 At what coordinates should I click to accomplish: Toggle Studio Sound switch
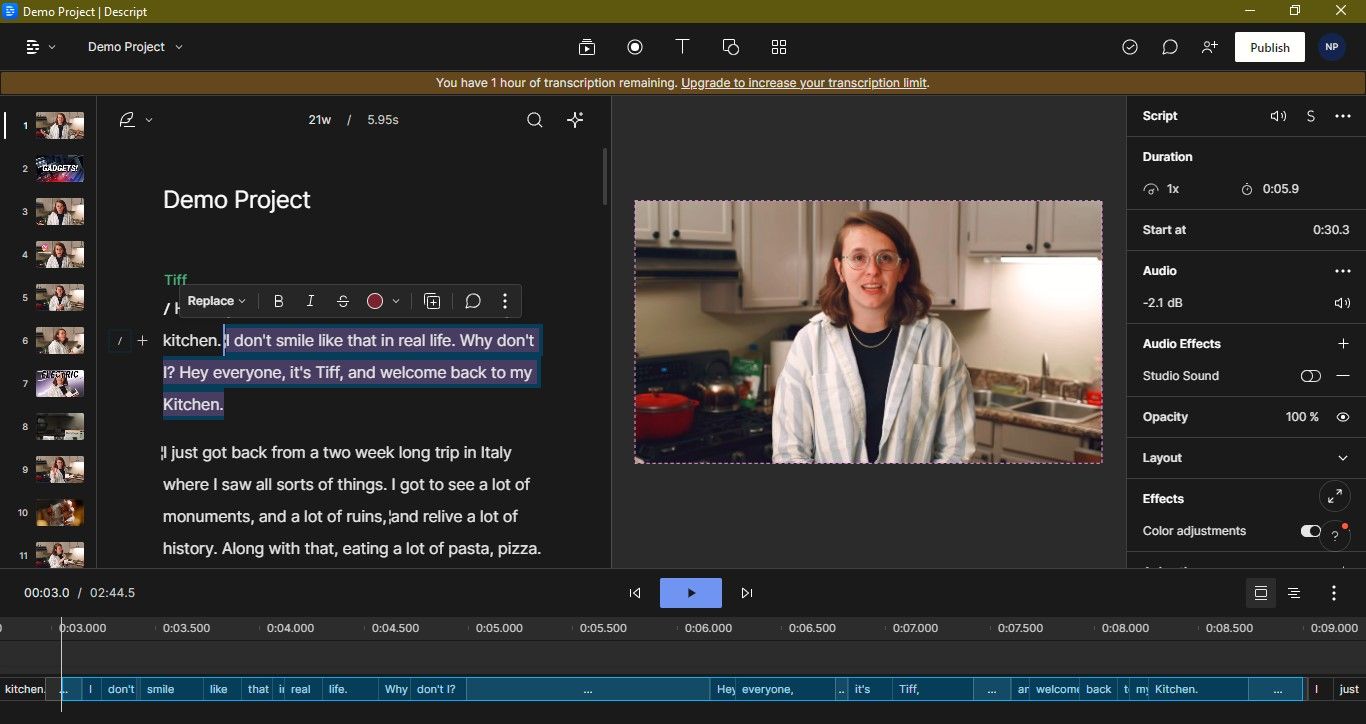coord(1310,376)
